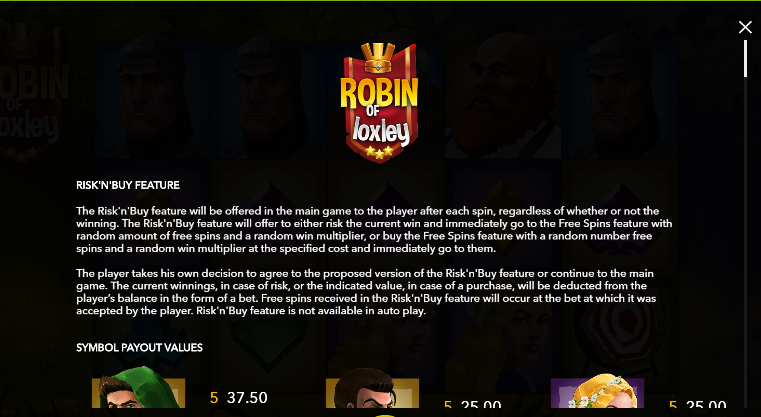Image resolution: width=761 pixels, height=417 pixels.
Task: Click the gold crown atop the logo
Action: pyautogui.click(x=380, y=58)
